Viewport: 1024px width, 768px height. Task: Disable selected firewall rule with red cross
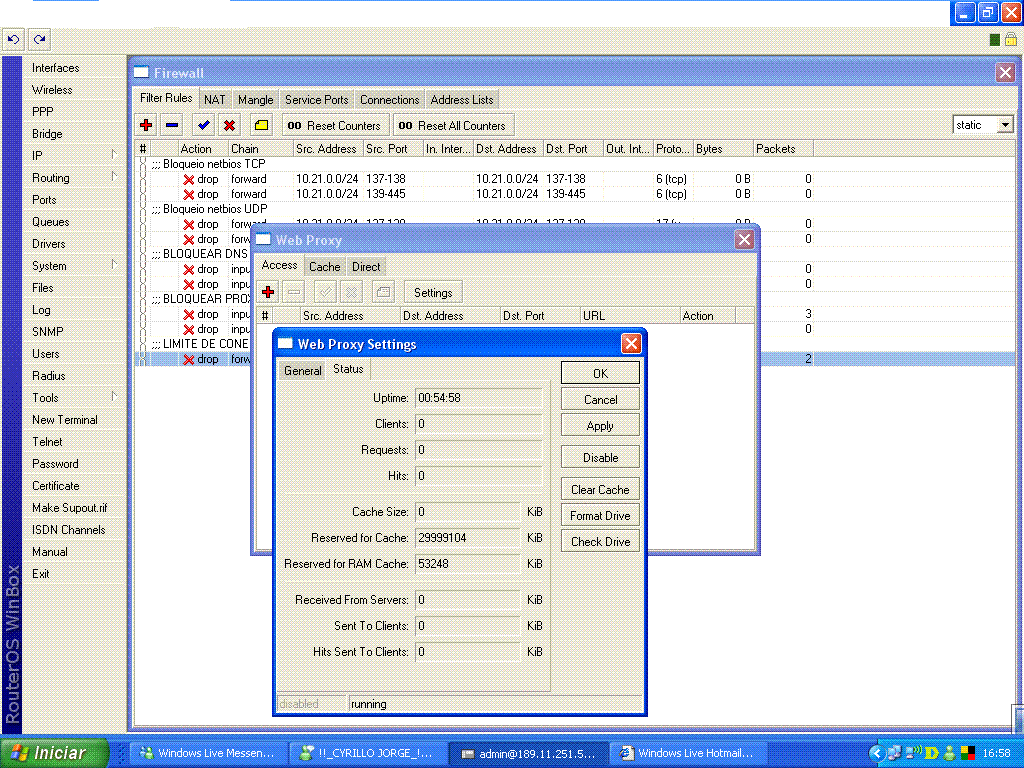tap(229, 125)
